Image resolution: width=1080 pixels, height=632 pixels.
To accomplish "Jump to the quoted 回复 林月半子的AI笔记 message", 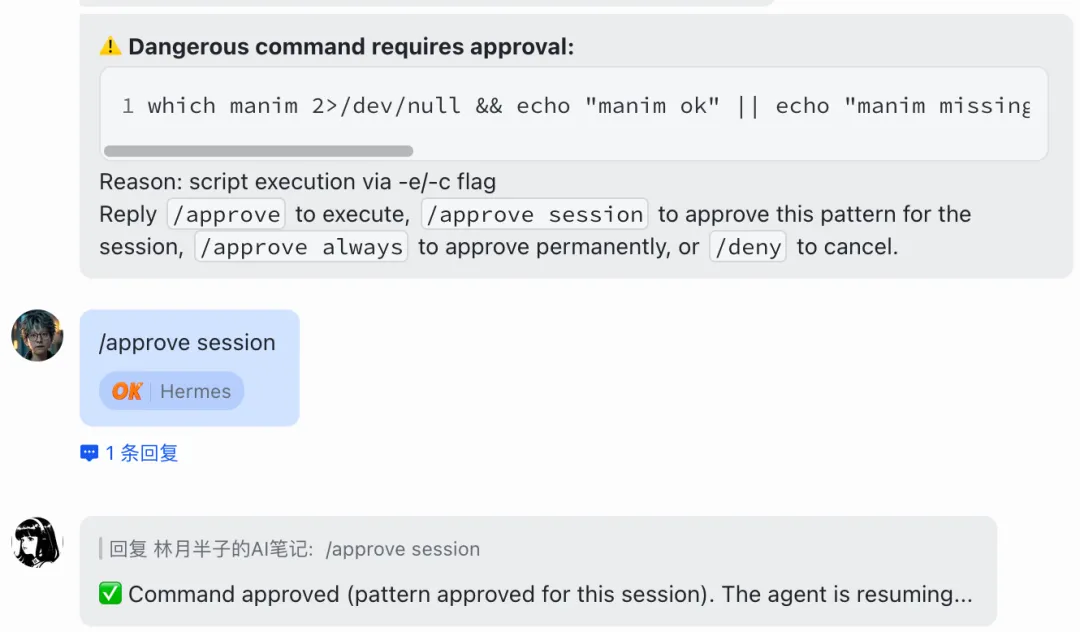I will point(294,549).
